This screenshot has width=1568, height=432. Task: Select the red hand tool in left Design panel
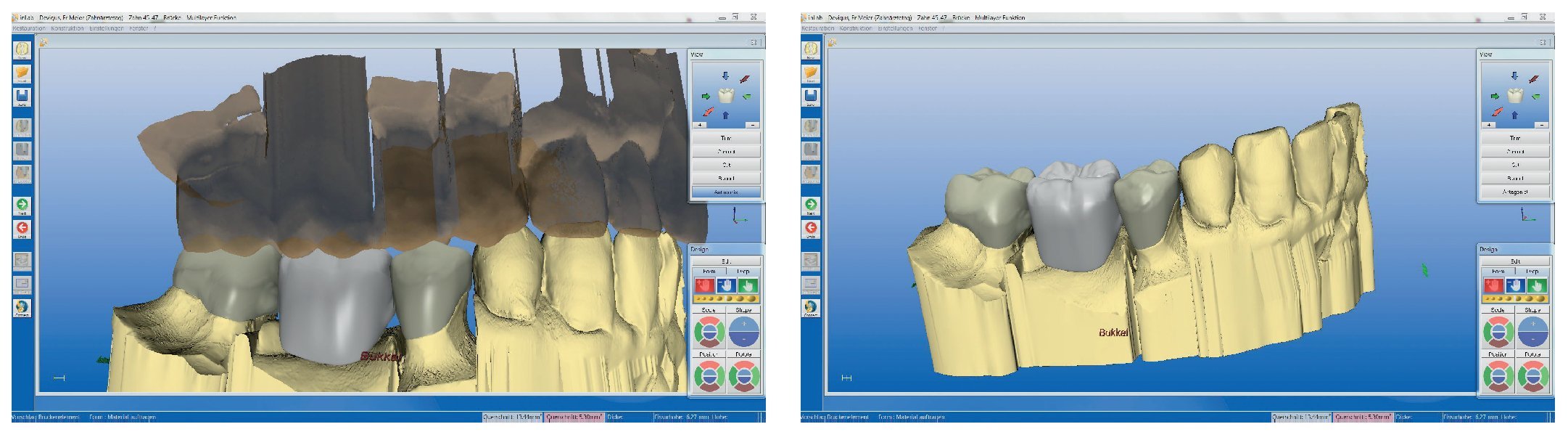[703, 285]
